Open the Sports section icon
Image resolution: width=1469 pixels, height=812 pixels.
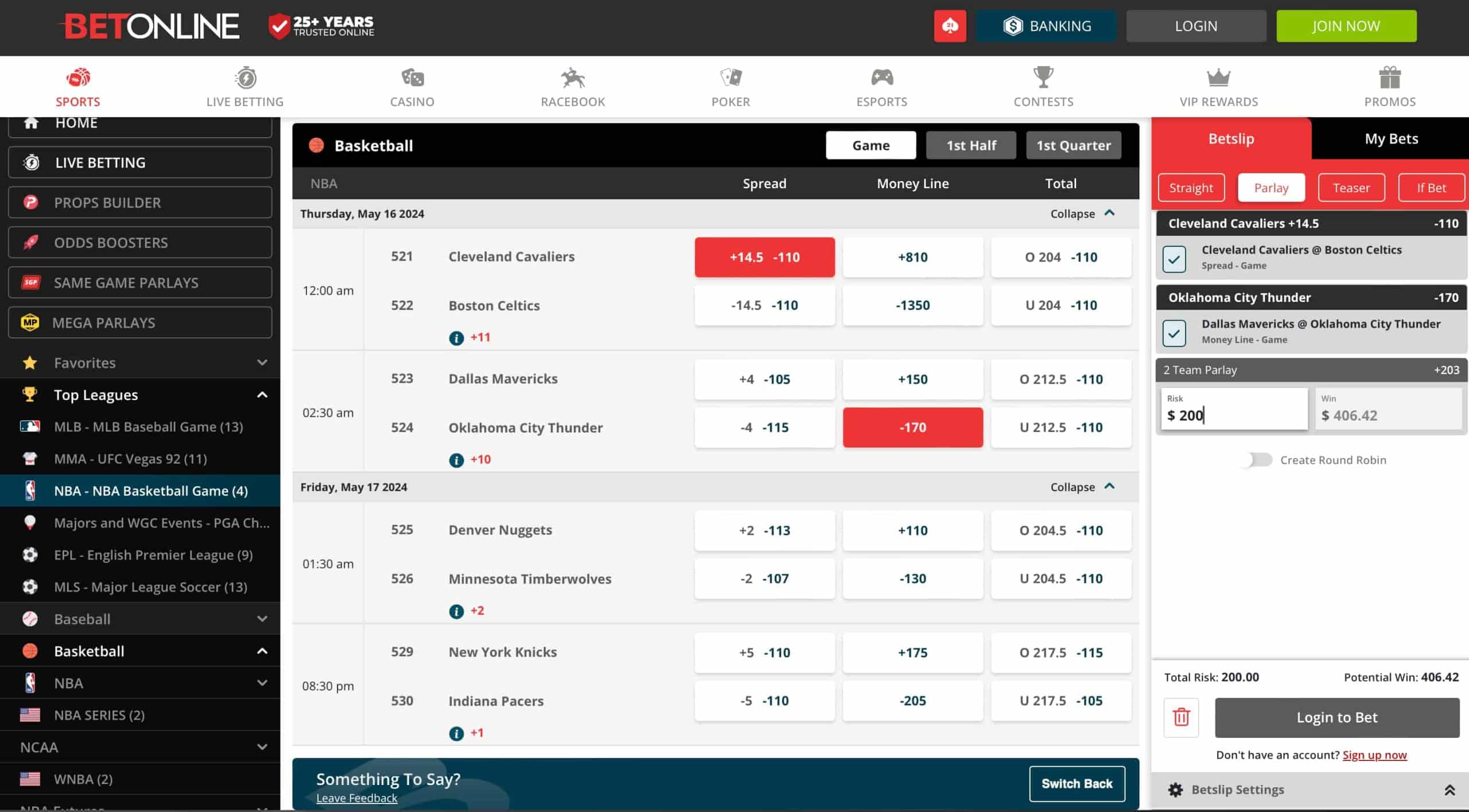(x=78, y=77)
